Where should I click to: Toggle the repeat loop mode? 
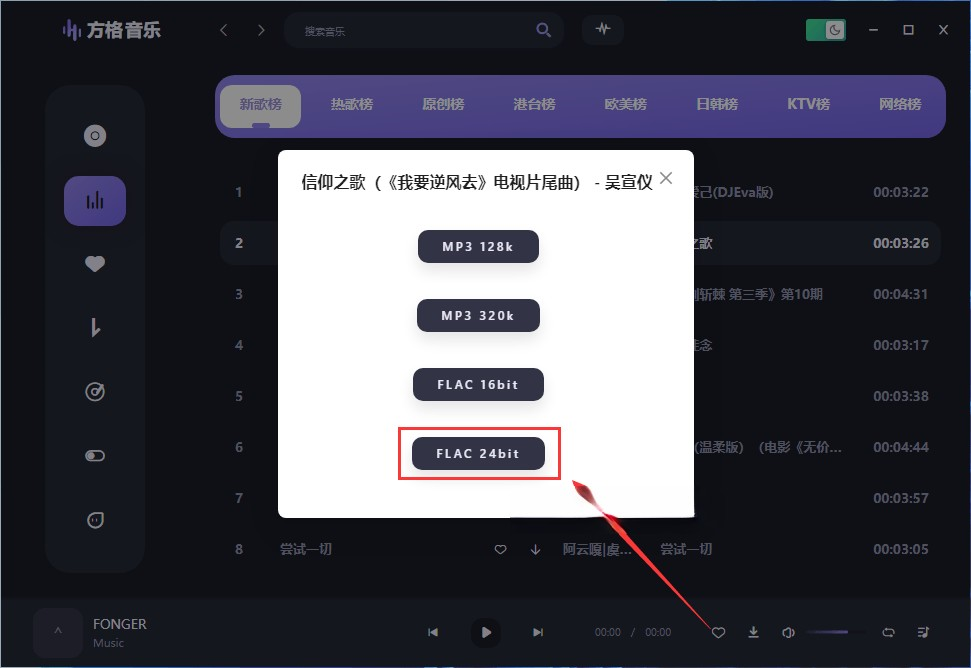(888, 632)
